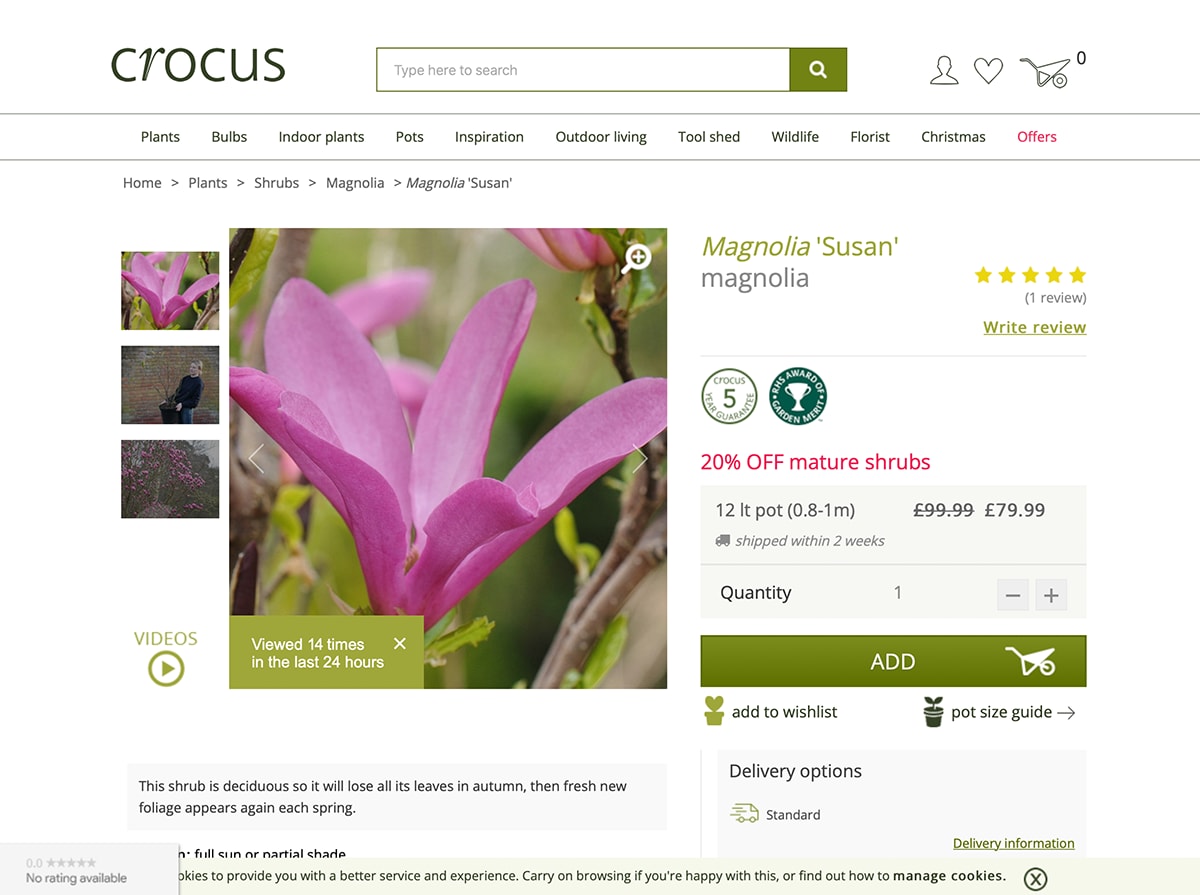This screenshot has height=895, width=1200.
Task: Dismiss the 'Viewed 14 times' notification
Action: pyautogui.click(x=400, y=644)
